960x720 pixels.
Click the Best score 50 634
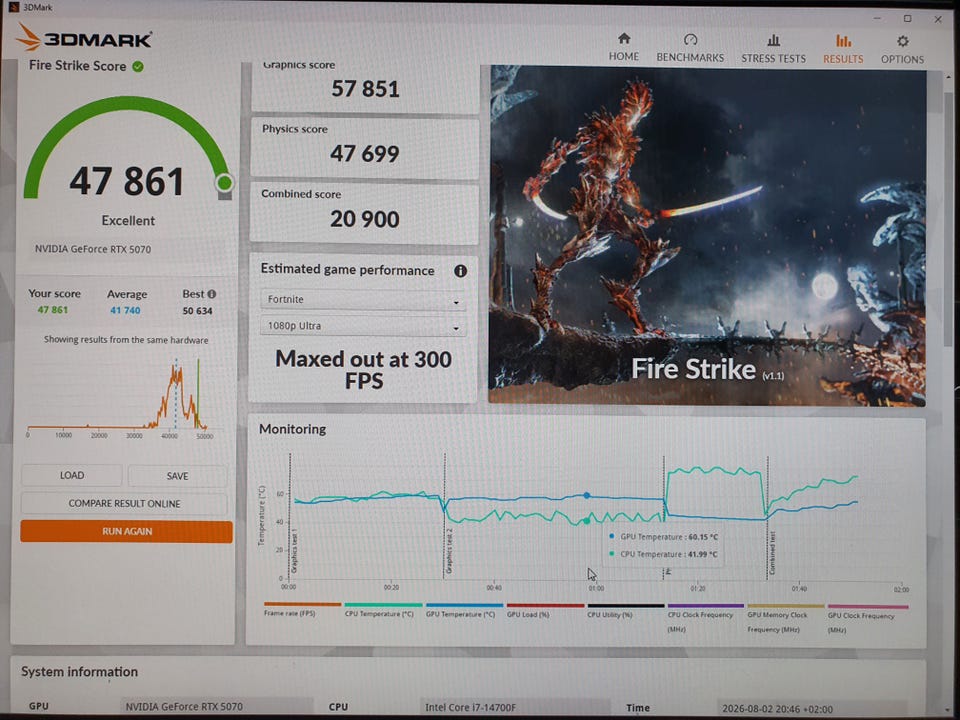197,311
